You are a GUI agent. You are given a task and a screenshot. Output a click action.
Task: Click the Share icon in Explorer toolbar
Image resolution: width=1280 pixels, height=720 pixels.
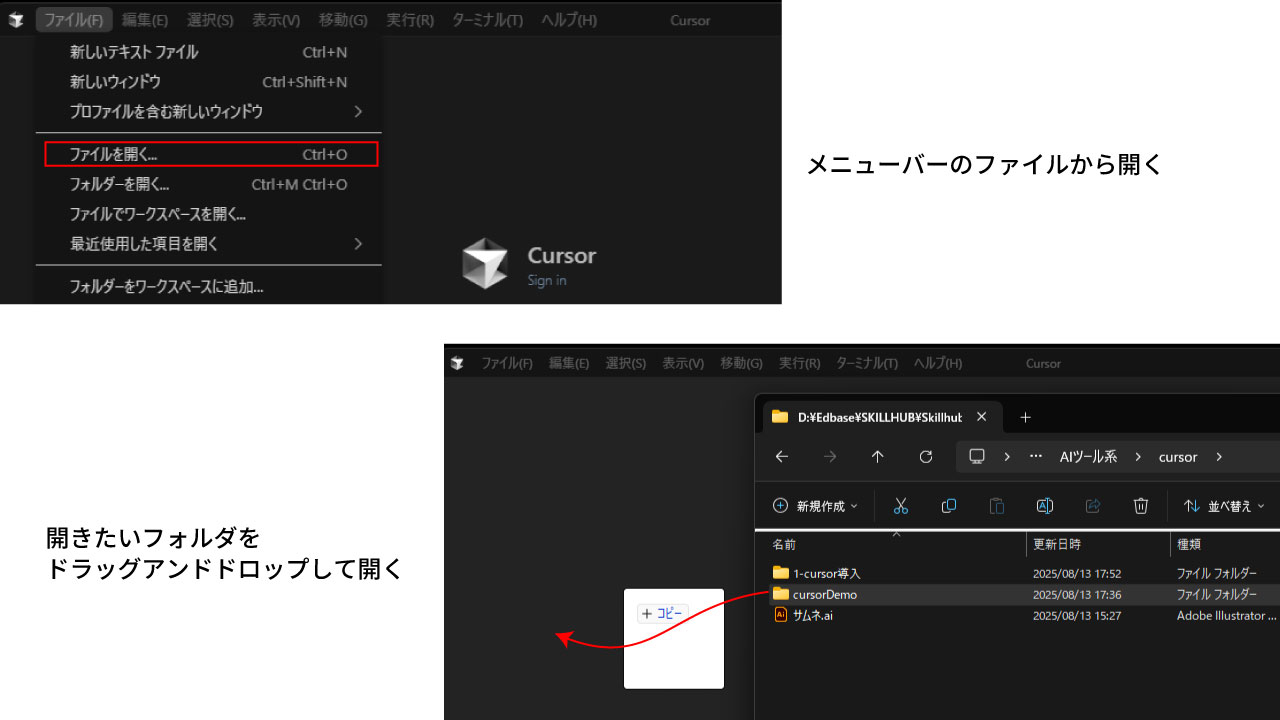[x=1093, y=506]
